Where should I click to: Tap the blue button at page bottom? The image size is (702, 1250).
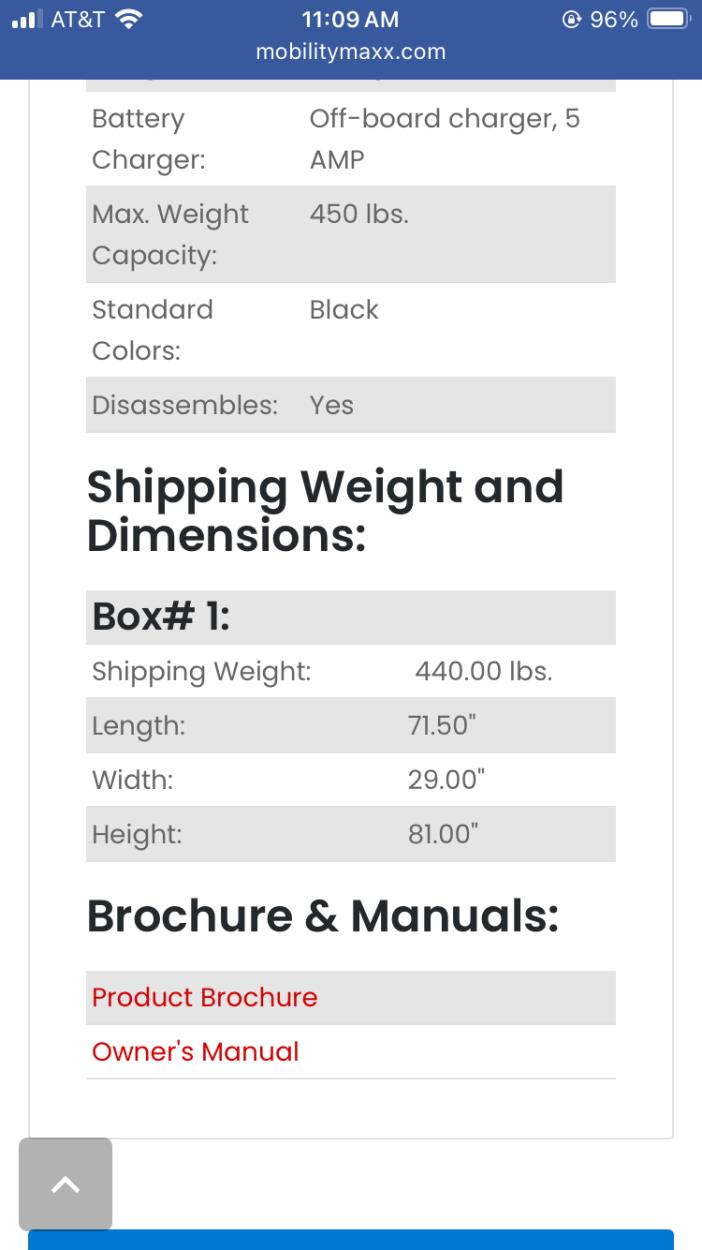pos(350,1240)
